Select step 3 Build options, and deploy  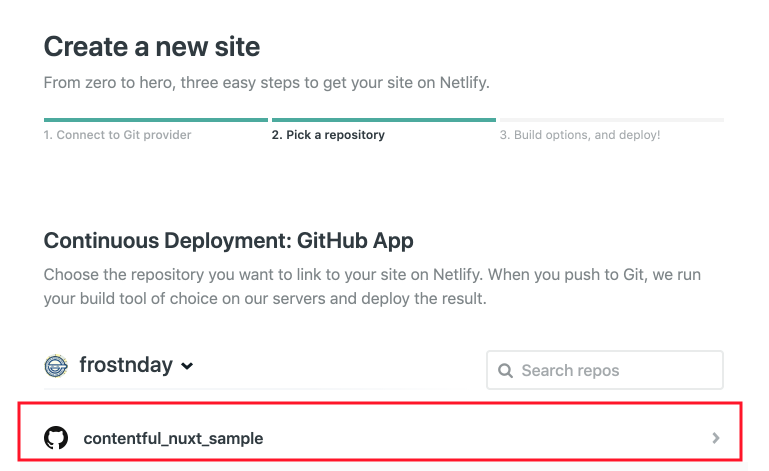580,135
